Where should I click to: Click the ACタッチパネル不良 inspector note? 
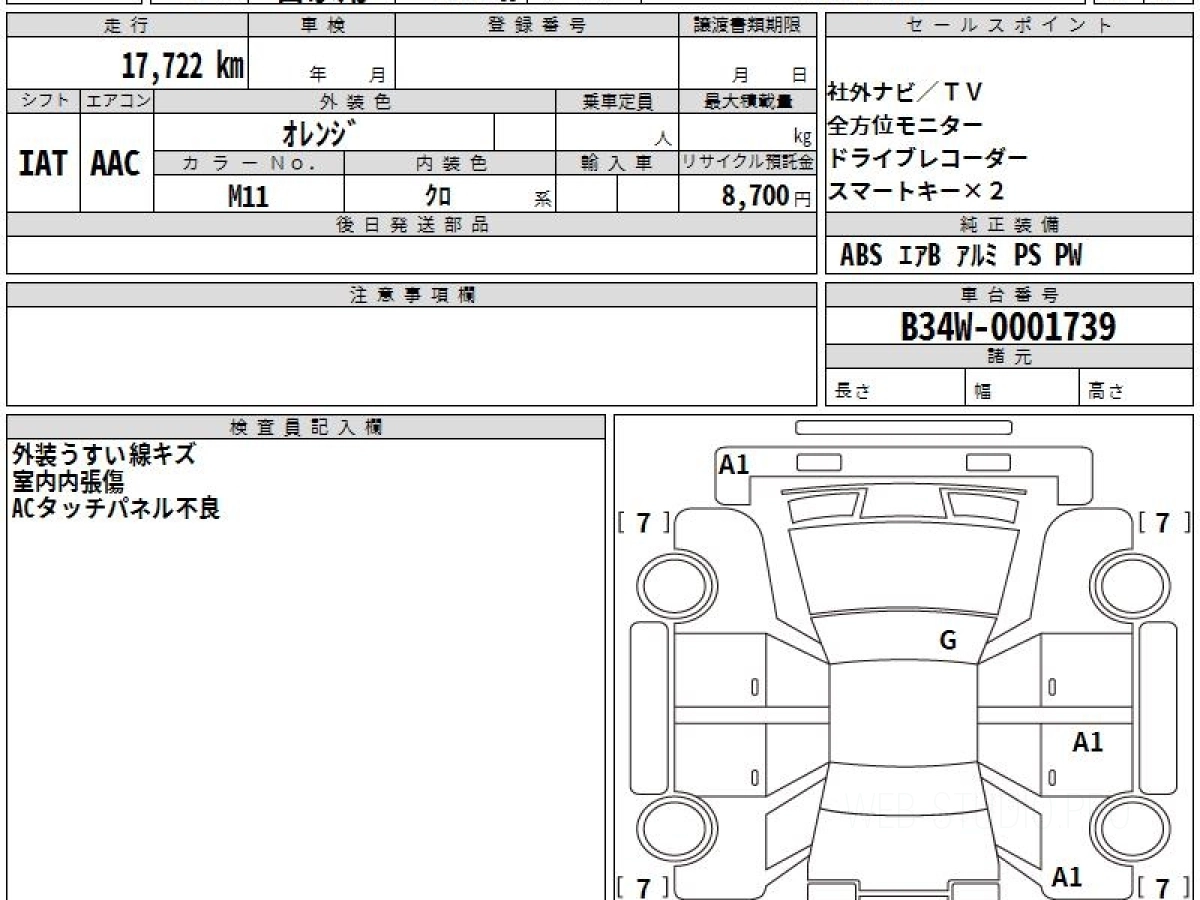116,508
